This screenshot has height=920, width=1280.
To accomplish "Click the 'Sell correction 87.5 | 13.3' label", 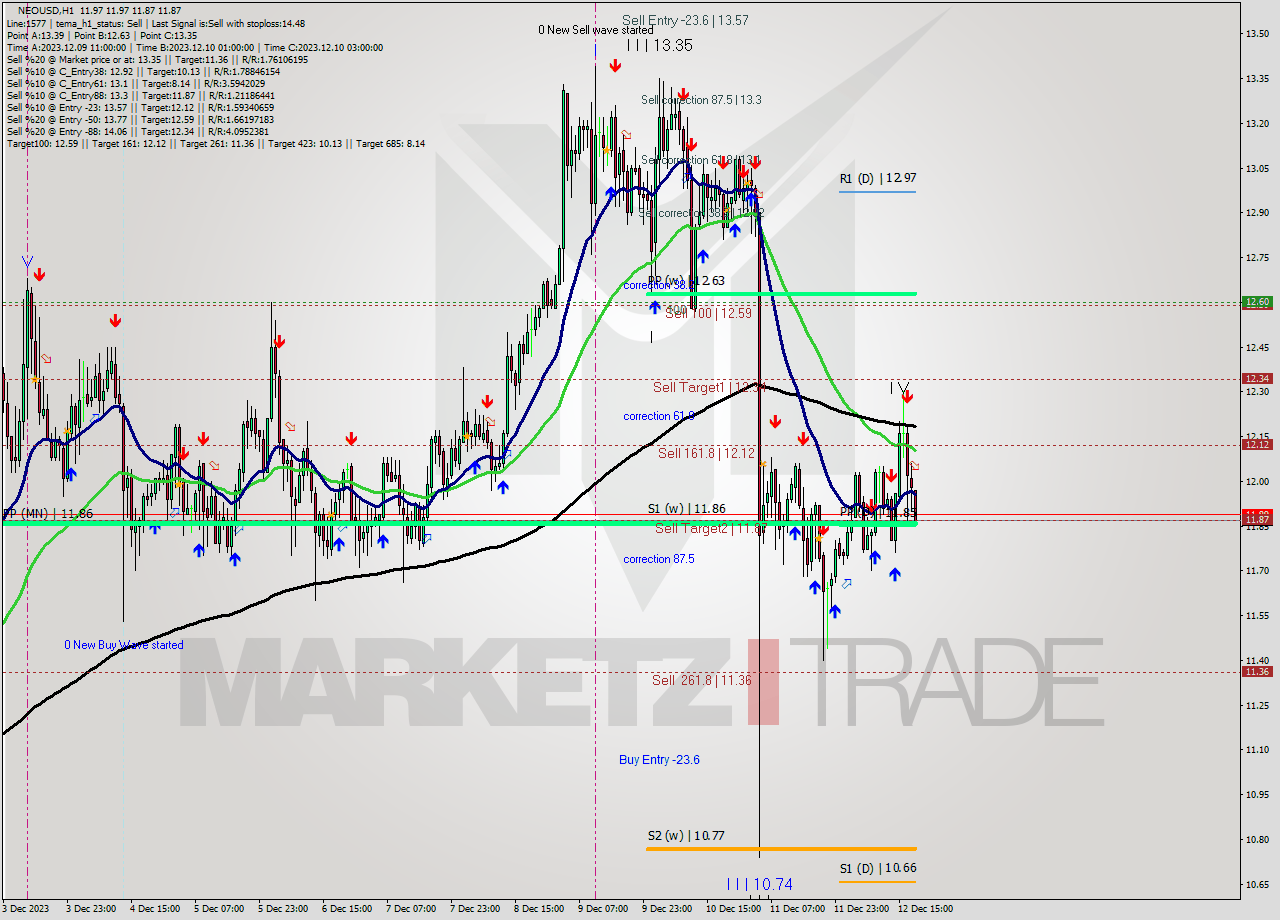I will click(701, 100).
